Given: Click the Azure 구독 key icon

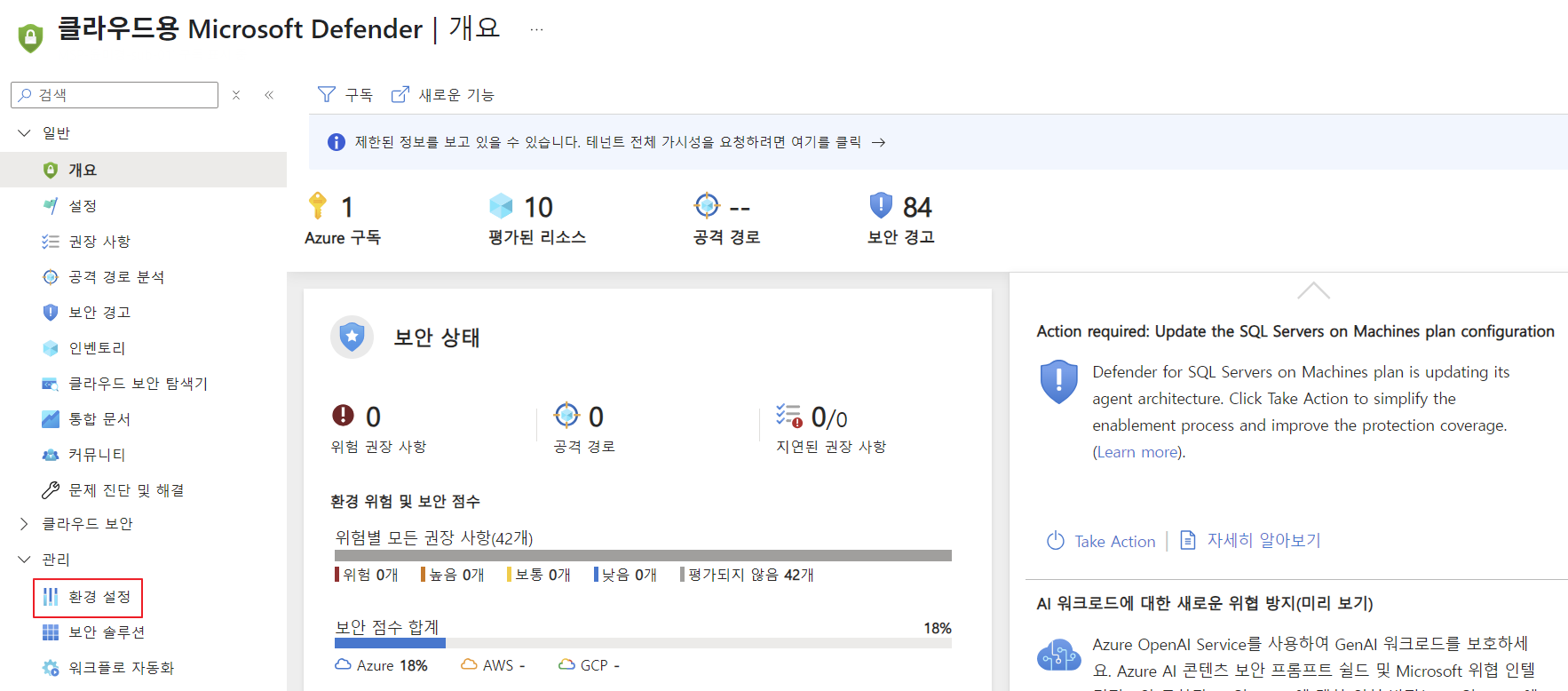Looking at the screenshot, I should pos(318,205).
